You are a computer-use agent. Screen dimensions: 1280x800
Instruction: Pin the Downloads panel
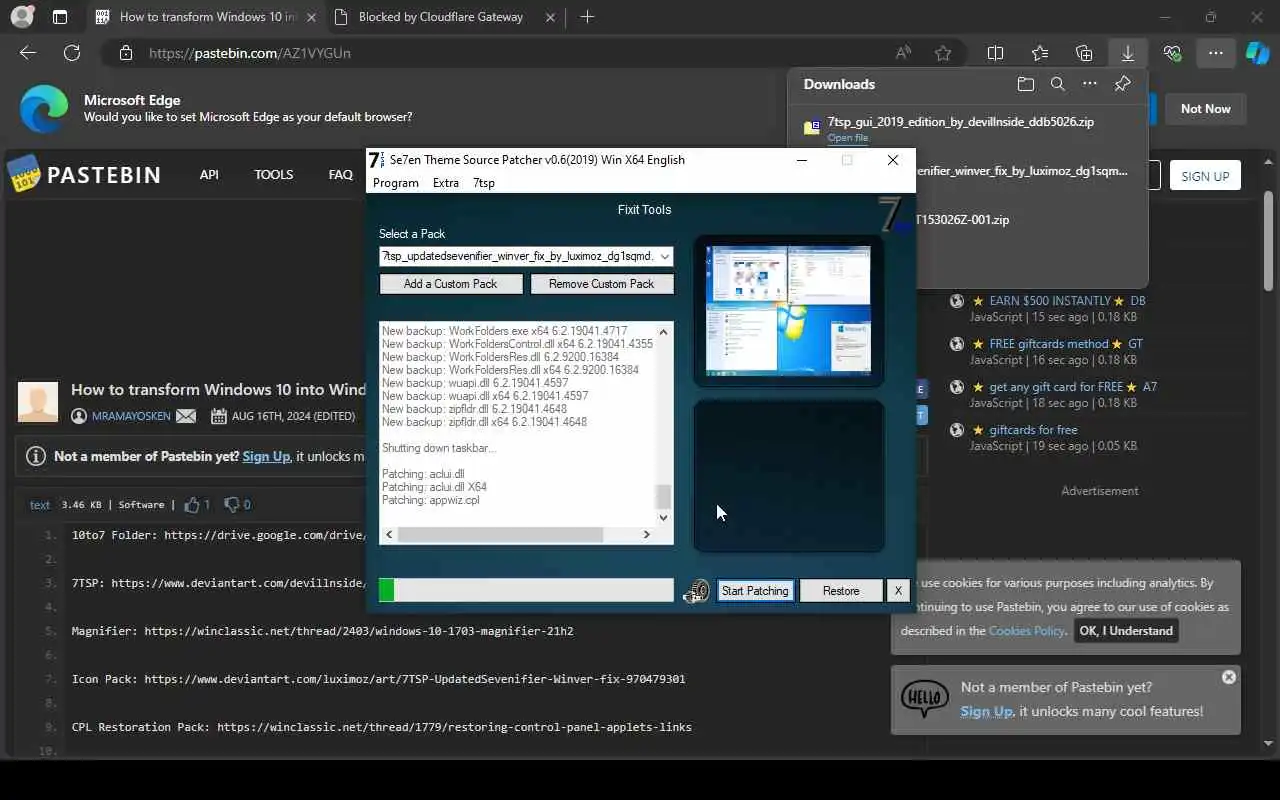pos(1122,84)
